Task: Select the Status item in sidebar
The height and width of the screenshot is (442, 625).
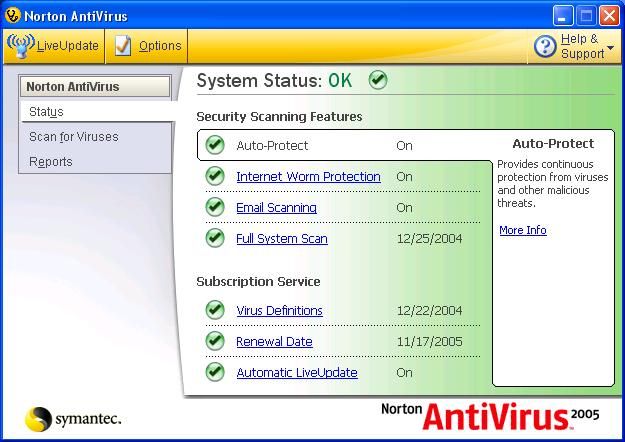Action: click(x=98, y=112)
